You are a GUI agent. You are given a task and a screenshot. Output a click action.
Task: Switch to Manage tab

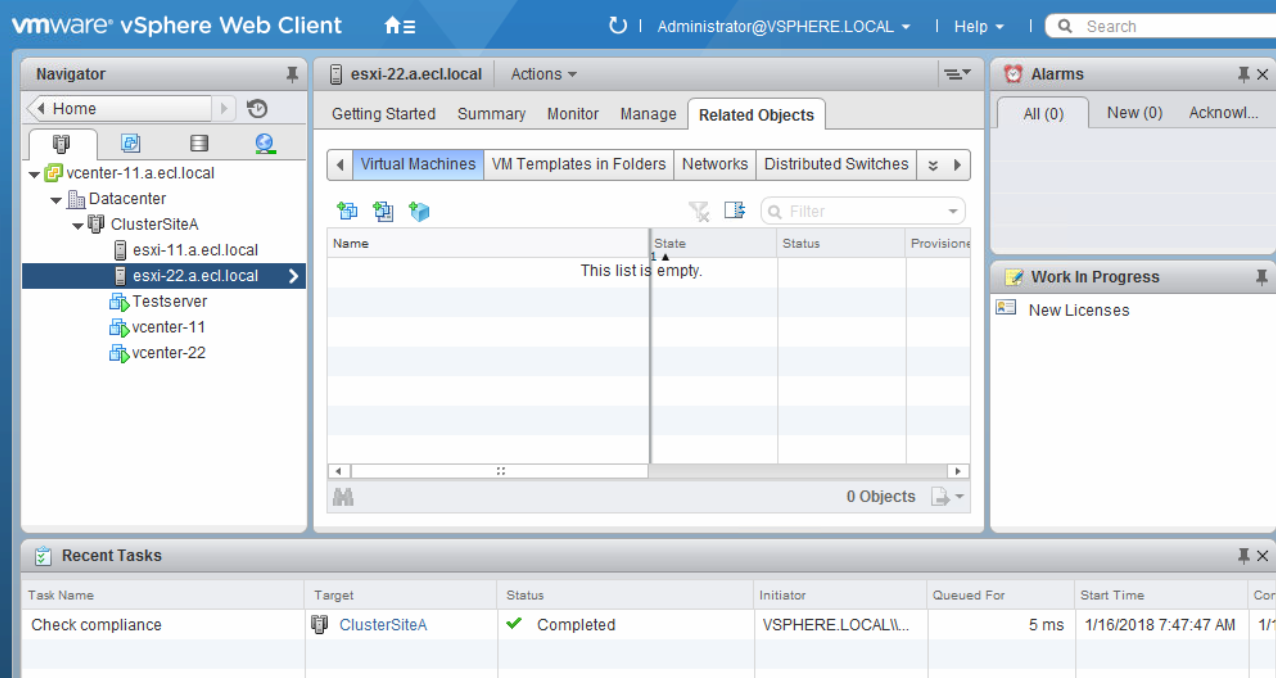tap(648, 114)
